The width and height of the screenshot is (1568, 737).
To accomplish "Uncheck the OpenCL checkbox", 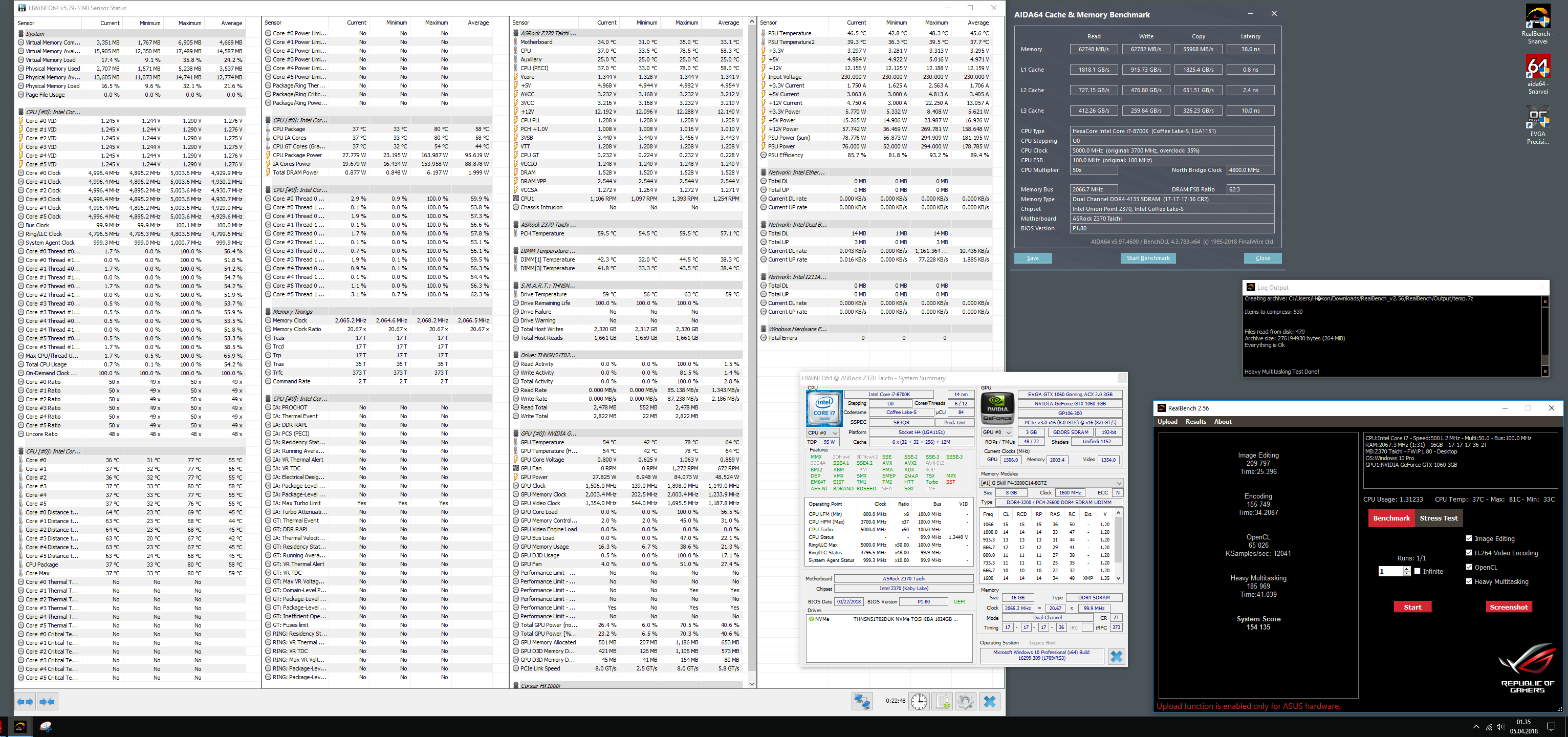I will point(1469,567).
